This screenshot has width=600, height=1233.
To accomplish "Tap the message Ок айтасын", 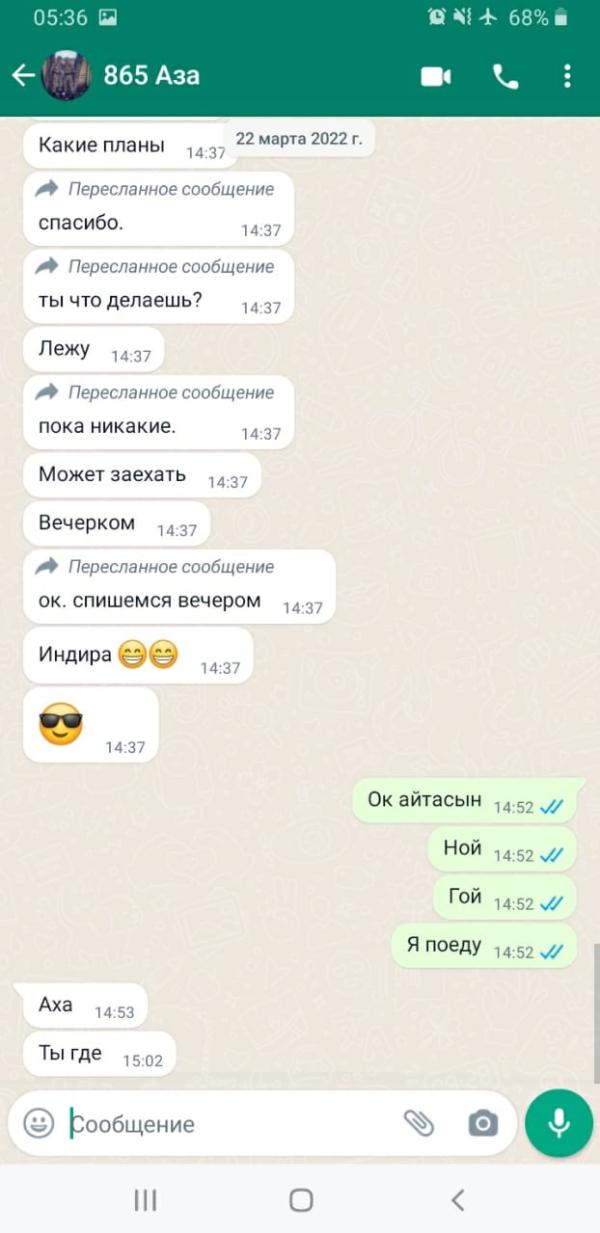I will [x=464, y=800].
